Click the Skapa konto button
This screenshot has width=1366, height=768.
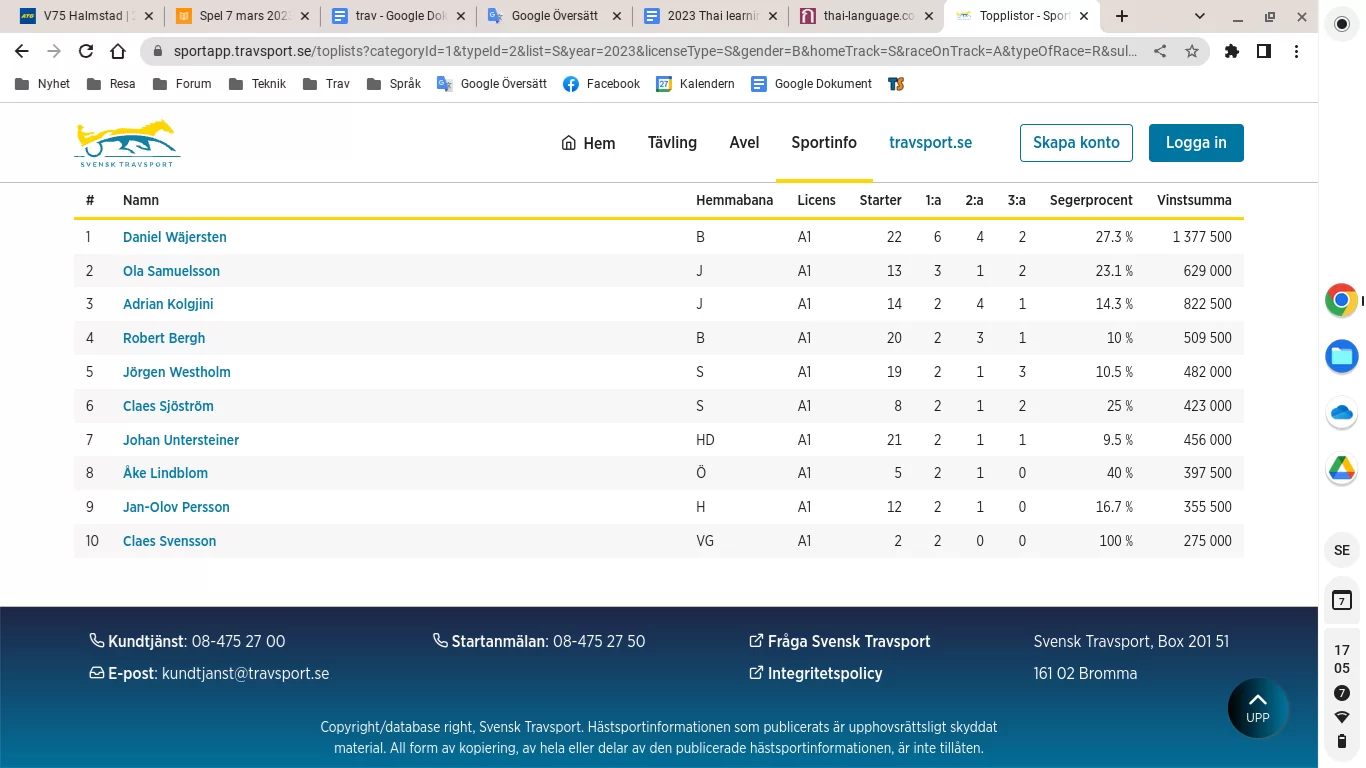tap(1076, 143)
